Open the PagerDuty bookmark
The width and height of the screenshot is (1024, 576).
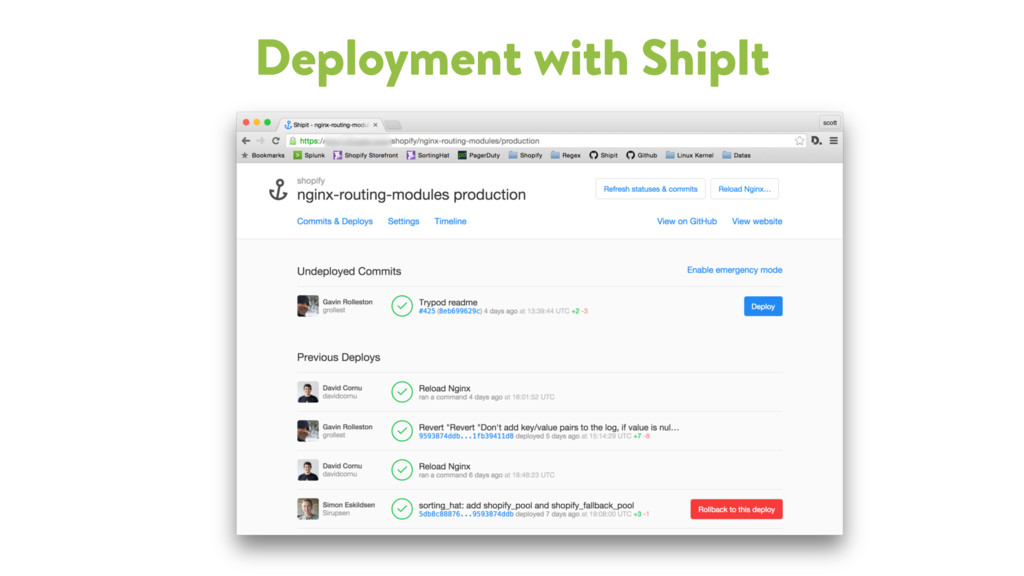coord(479,155)
